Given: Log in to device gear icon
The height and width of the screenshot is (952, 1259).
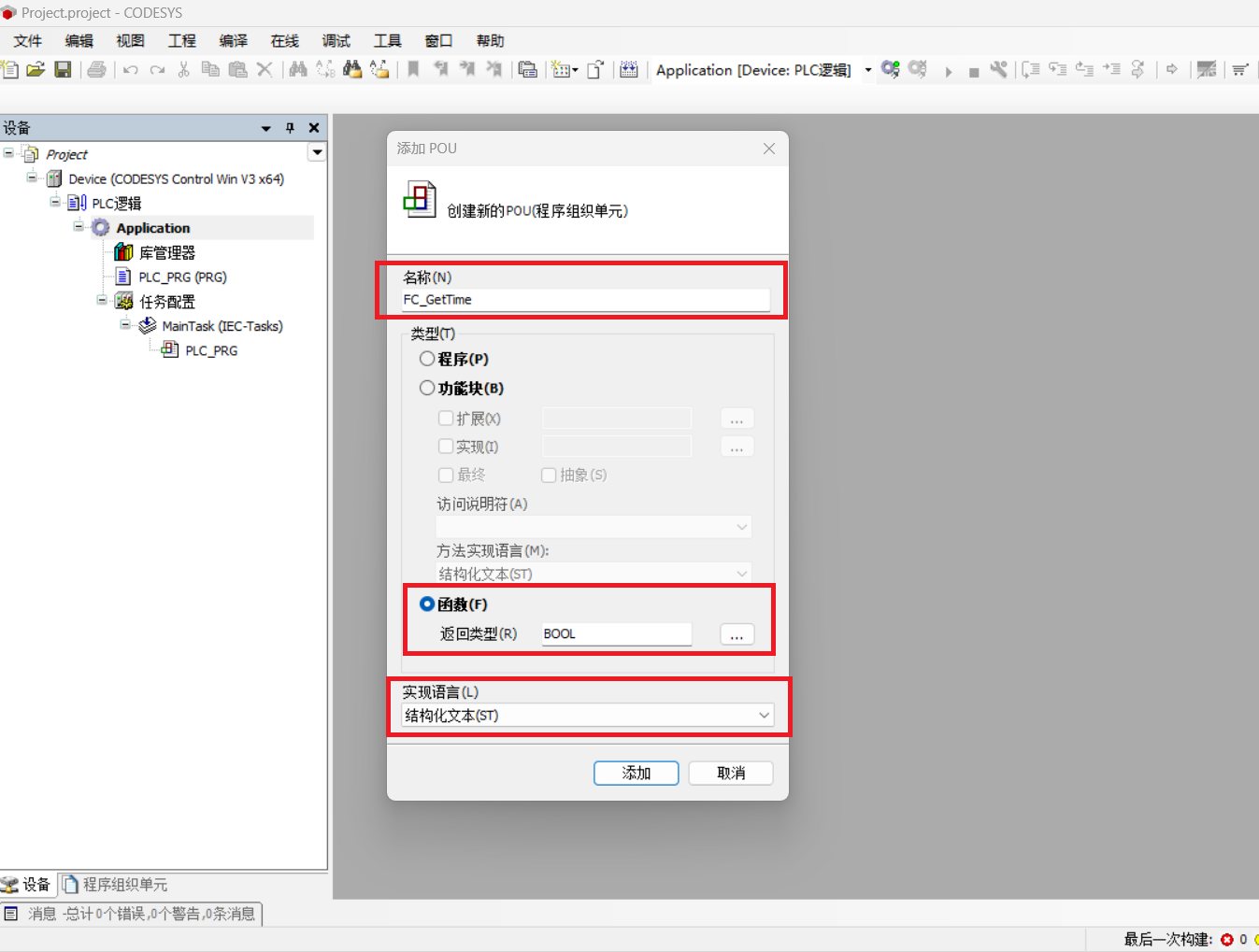Looking at the screenshot, I should pyautogui.click(x=891, y=69).
